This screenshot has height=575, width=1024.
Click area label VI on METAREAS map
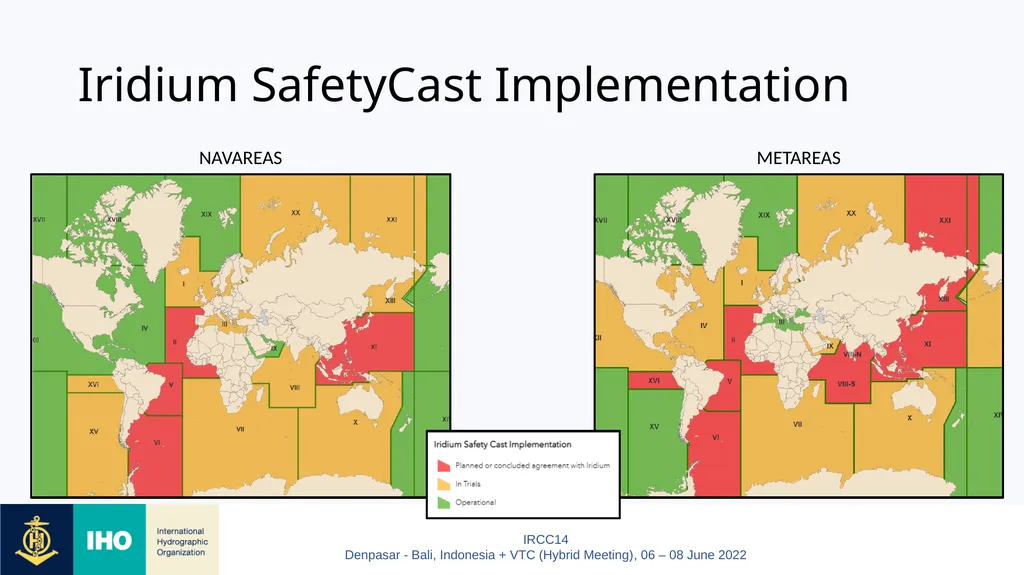click(716, 438)
